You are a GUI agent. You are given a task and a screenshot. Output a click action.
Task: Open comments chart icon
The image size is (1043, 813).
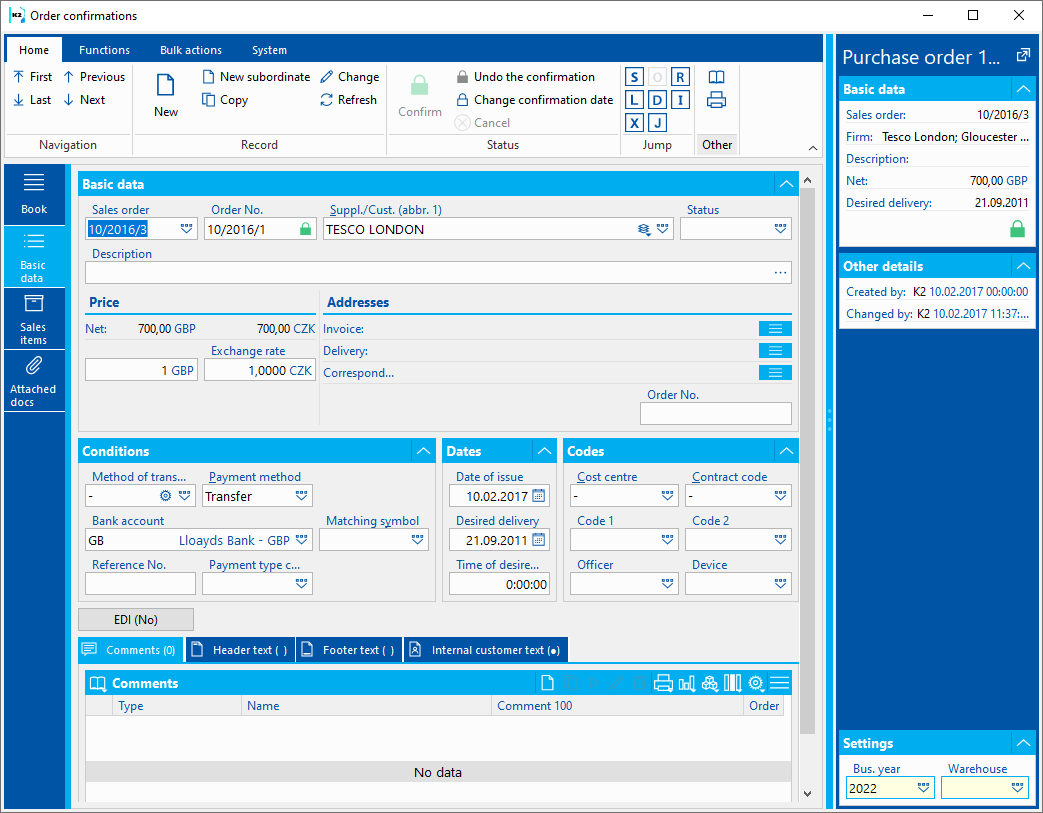coord(686,683)
